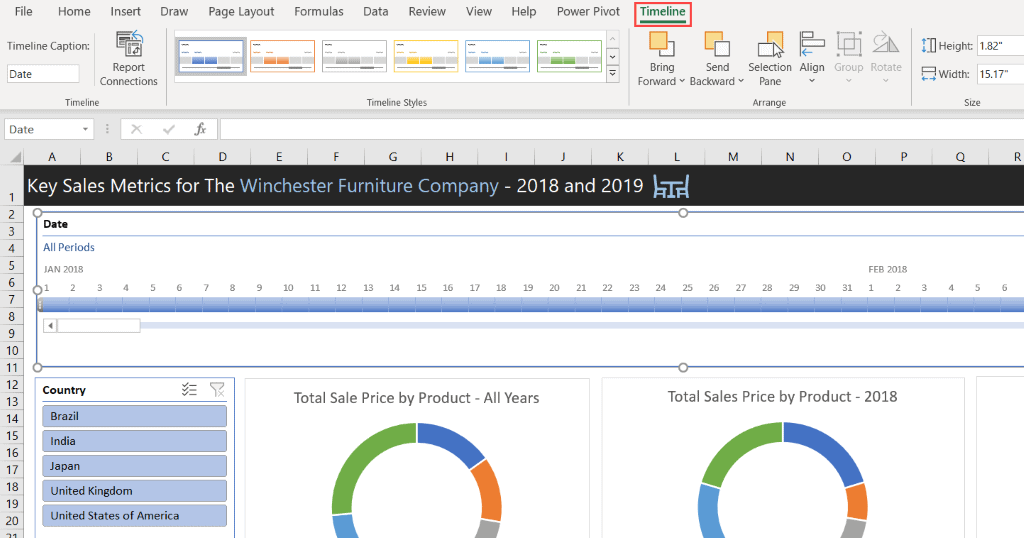This screenshot has height=538, width=1024.
Task: Open the Name Box dropdown arrow
Action: coord(86,129)
